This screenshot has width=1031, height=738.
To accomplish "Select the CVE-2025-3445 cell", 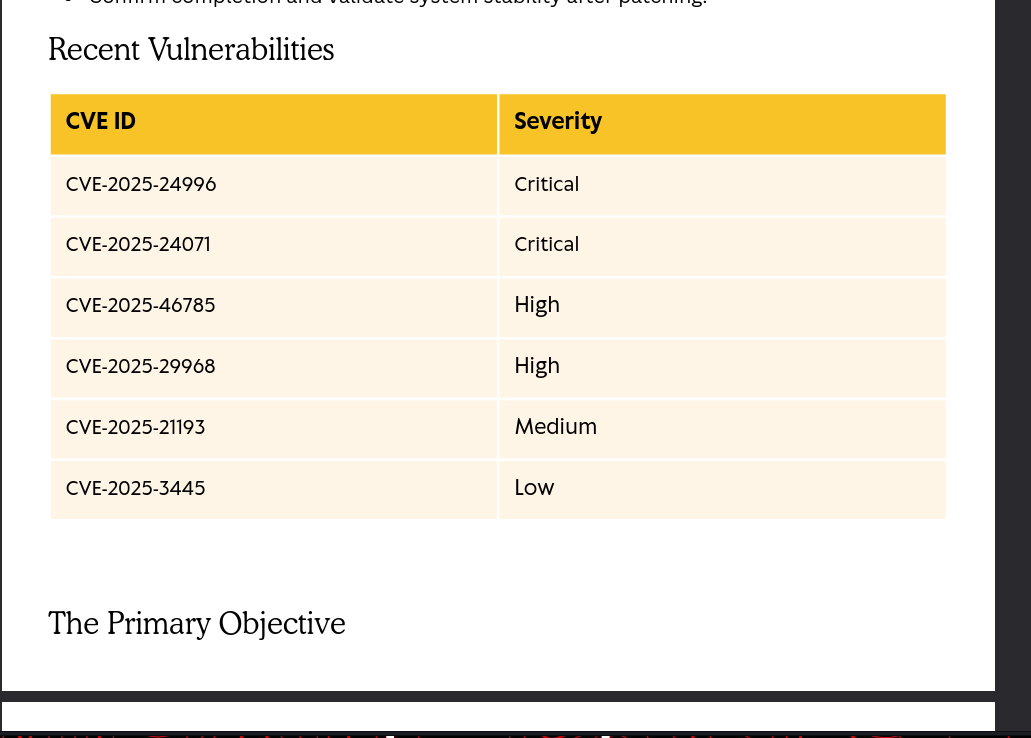I will [136, 489].
